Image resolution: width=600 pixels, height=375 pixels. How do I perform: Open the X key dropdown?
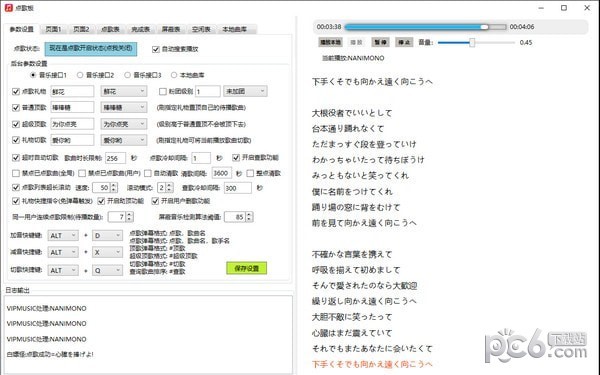click(x=108, y=252)
